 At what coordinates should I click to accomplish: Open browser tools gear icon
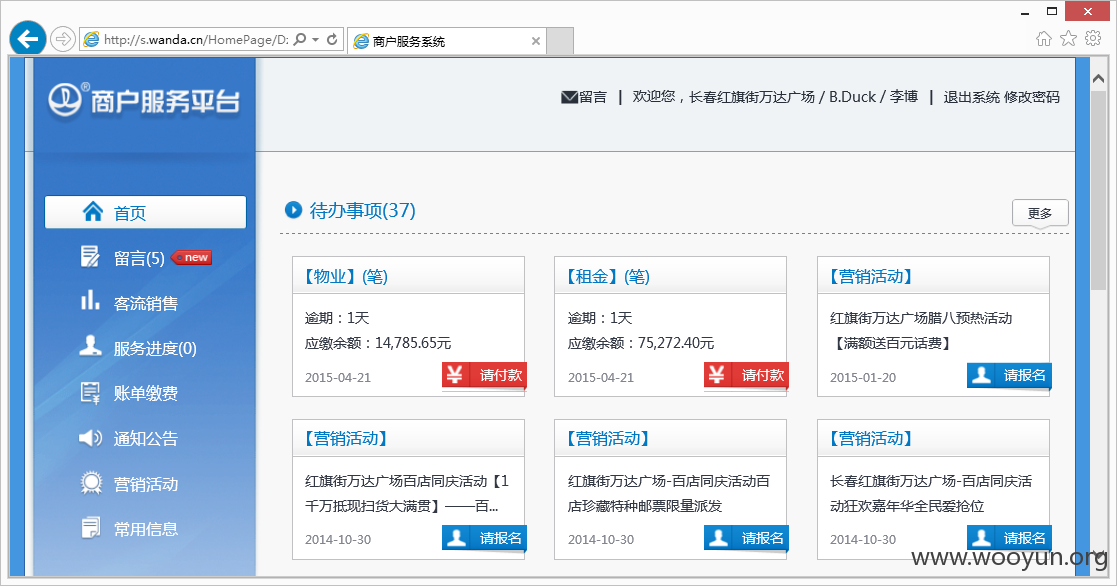point(1093,38)
